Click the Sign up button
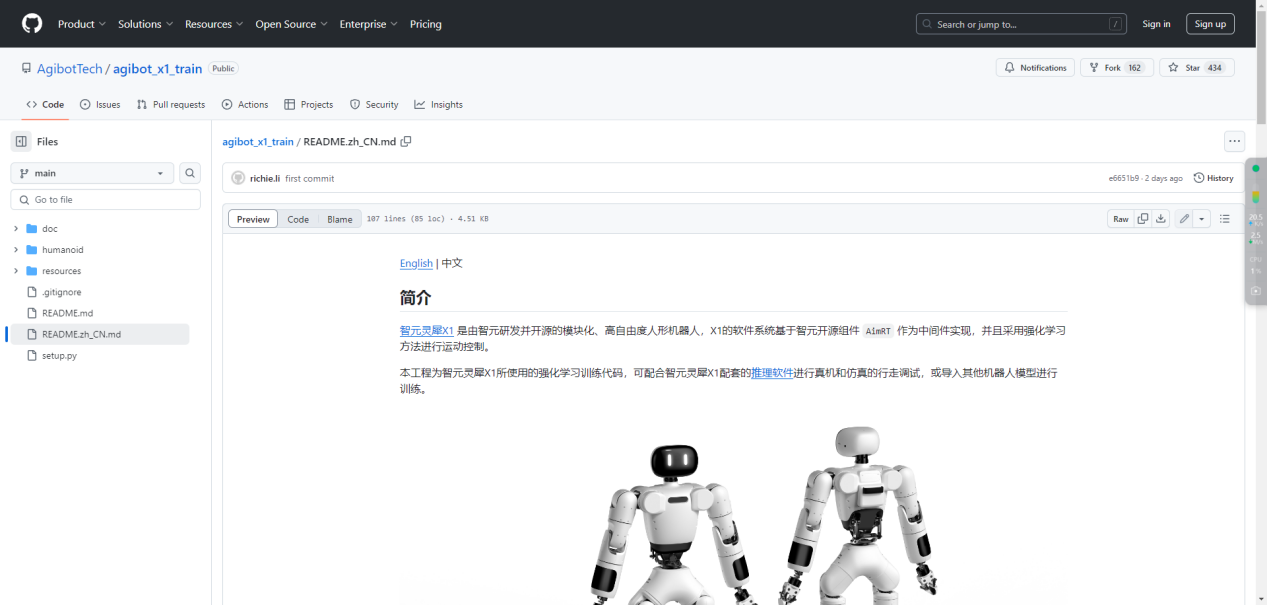The width and height of the screenshot is (1267, 605). click(1210, 24)
